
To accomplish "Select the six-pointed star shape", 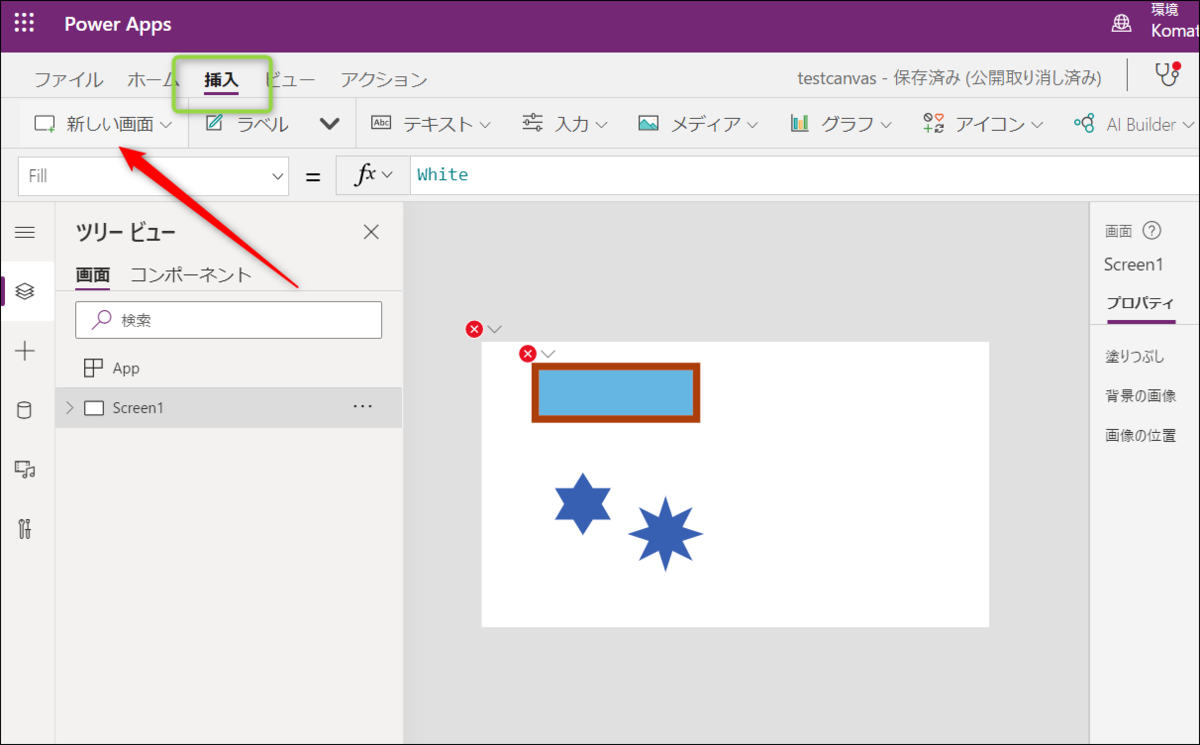I will coord(583,504).
